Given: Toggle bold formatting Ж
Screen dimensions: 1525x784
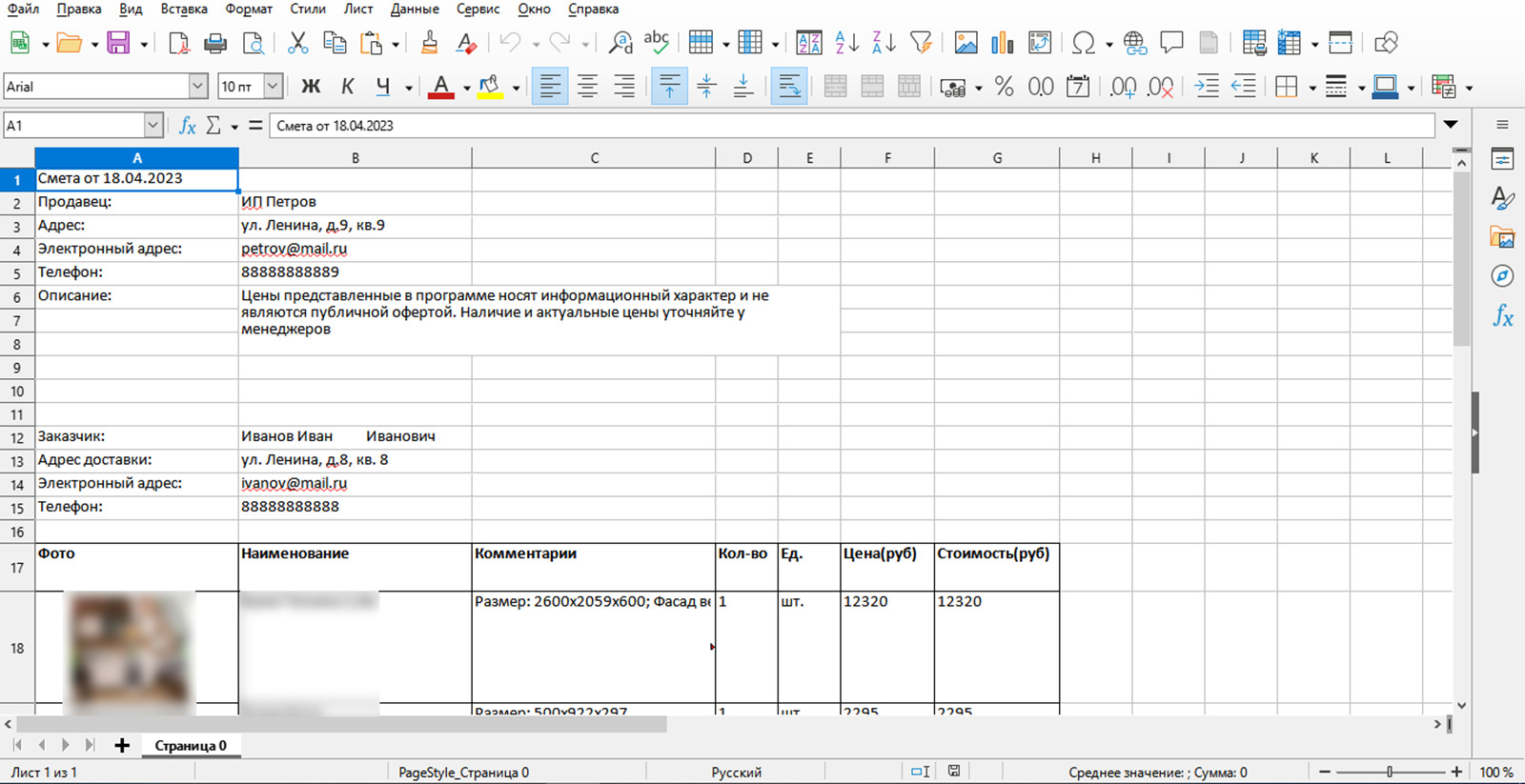Looking at the screenshot, I should click(x=311, y=87).
